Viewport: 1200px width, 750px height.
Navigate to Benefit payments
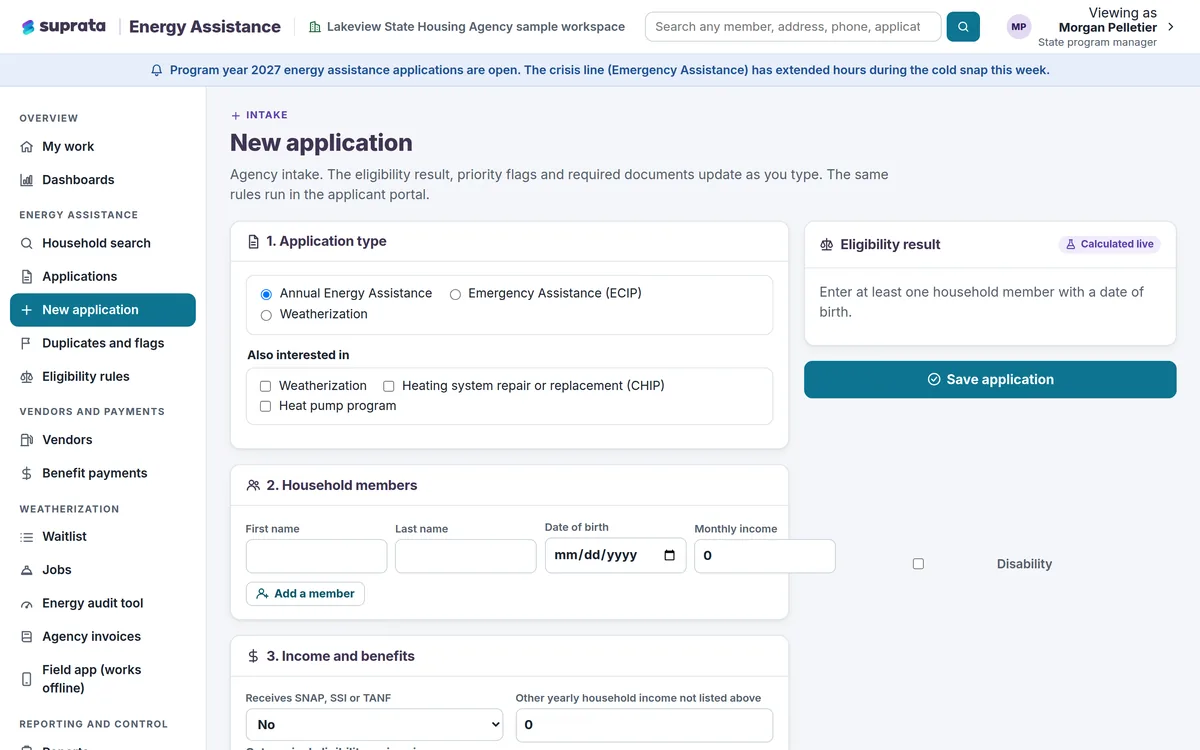(x=103, y=473)
